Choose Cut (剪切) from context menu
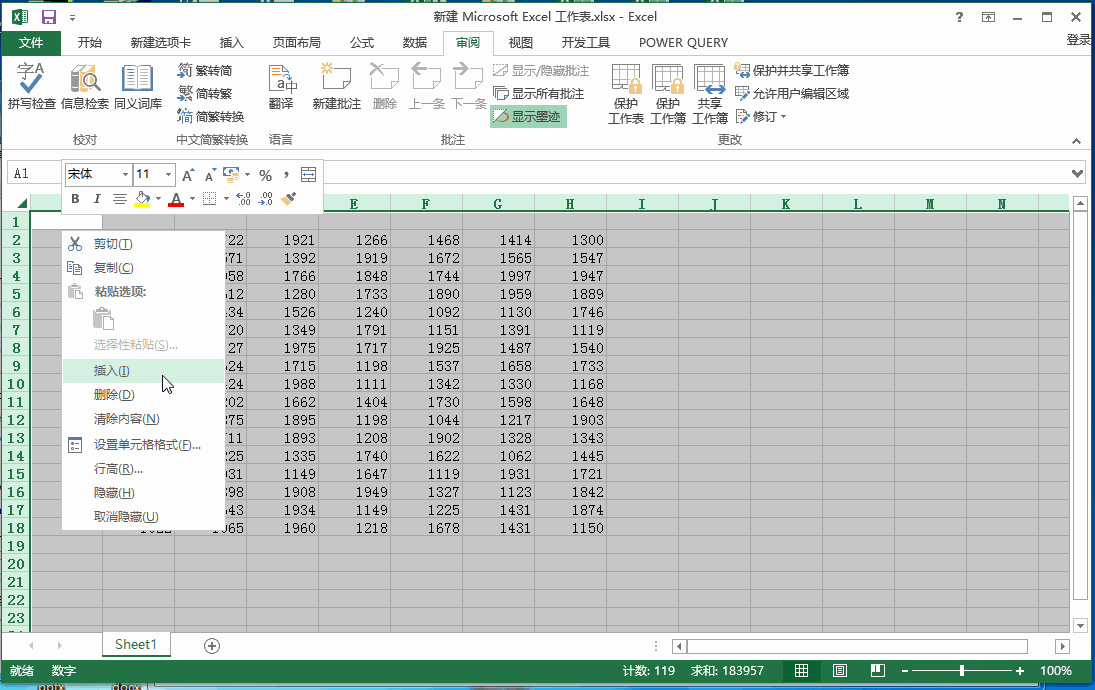This screenshot has width=1095, height=690. (x=143, y=244)
